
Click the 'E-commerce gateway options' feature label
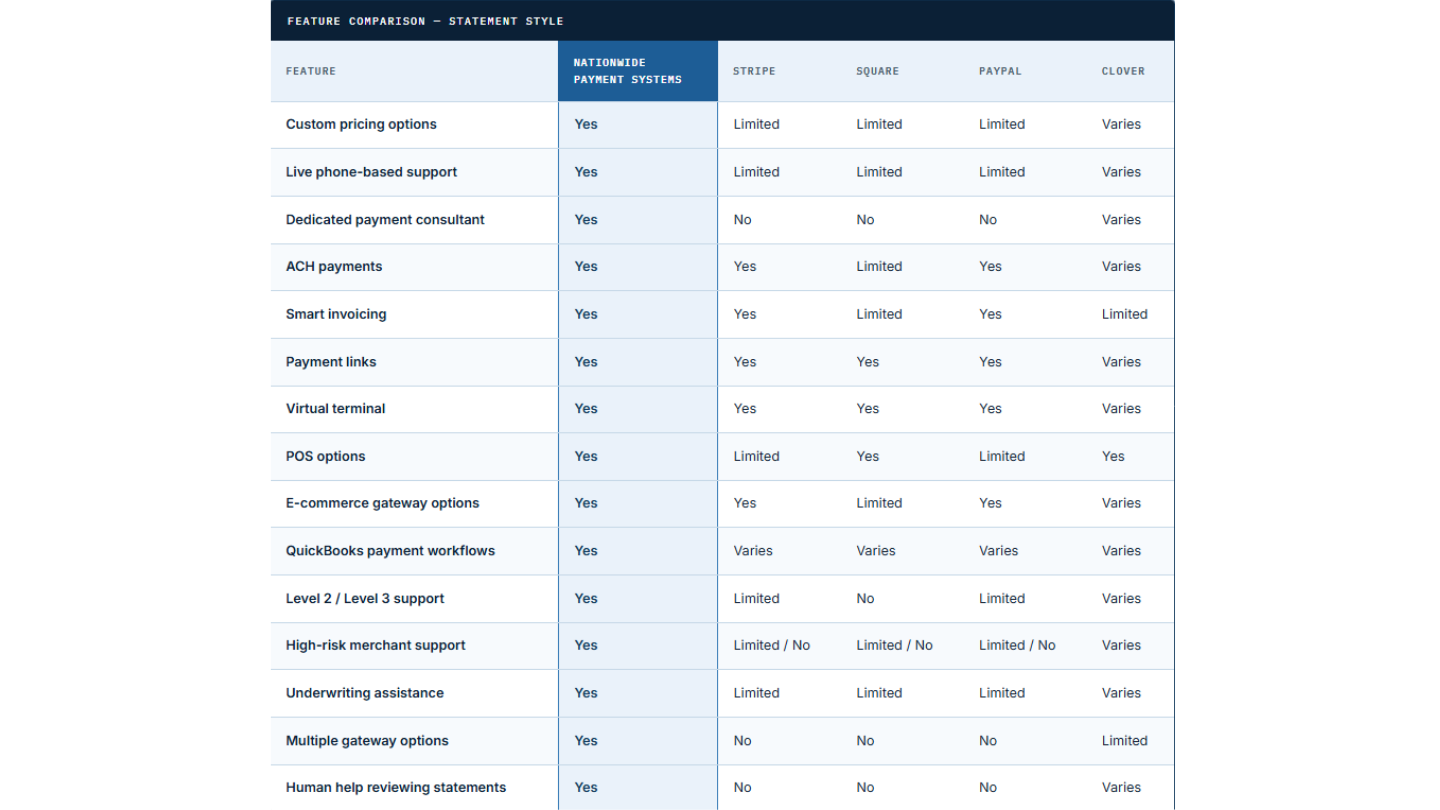tap(382, 503)
